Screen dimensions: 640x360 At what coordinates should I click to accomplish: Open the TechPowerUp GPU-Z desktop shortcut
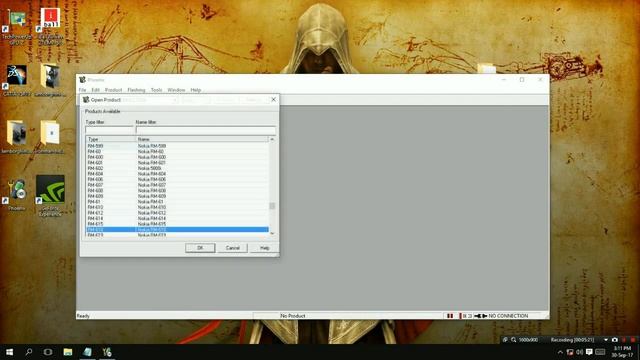16,26
